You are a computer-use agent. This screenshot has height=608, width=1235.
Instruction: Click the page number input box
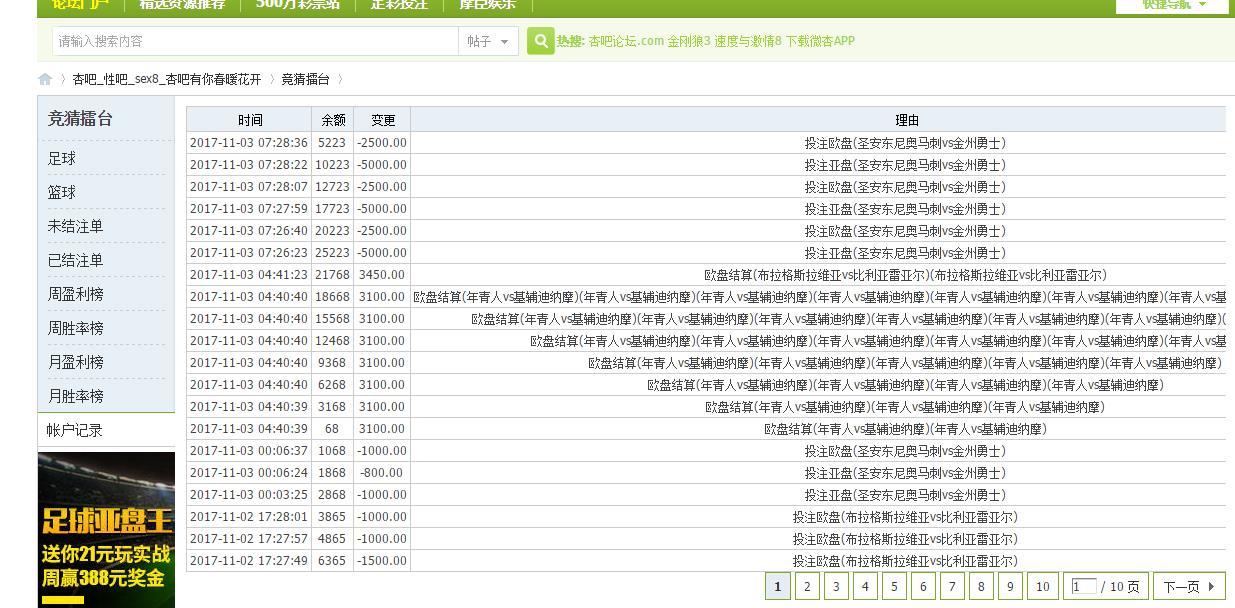click(1084, 587)
